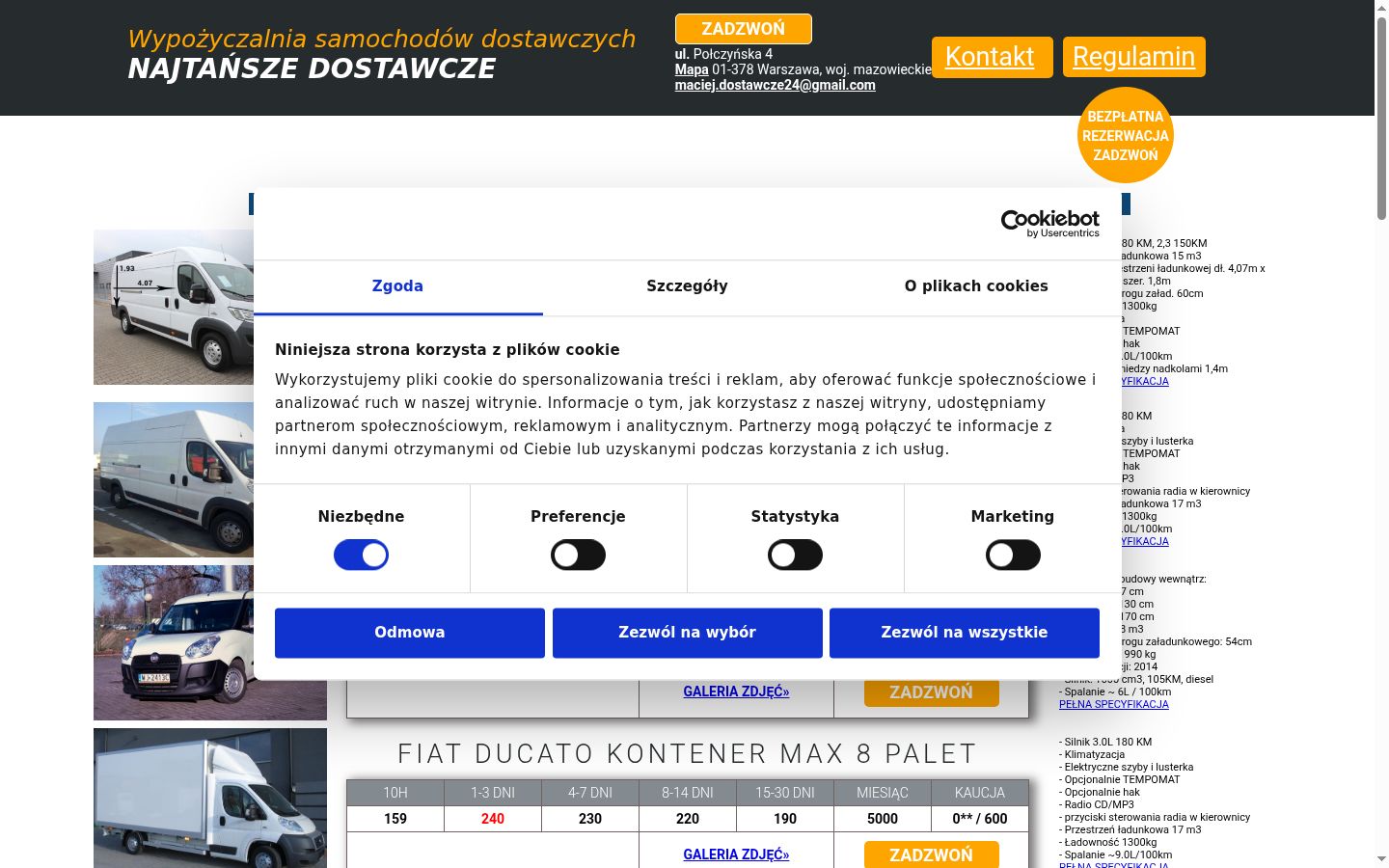Click the spec line Spalanie ~9.0L/100km
Viewport: 1389px width, 868px height.
[x=1116, y=855]
